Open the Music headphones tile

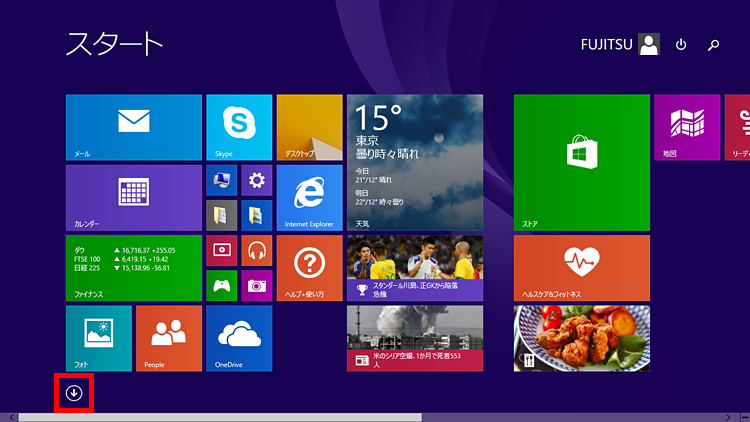coord(257,250)
